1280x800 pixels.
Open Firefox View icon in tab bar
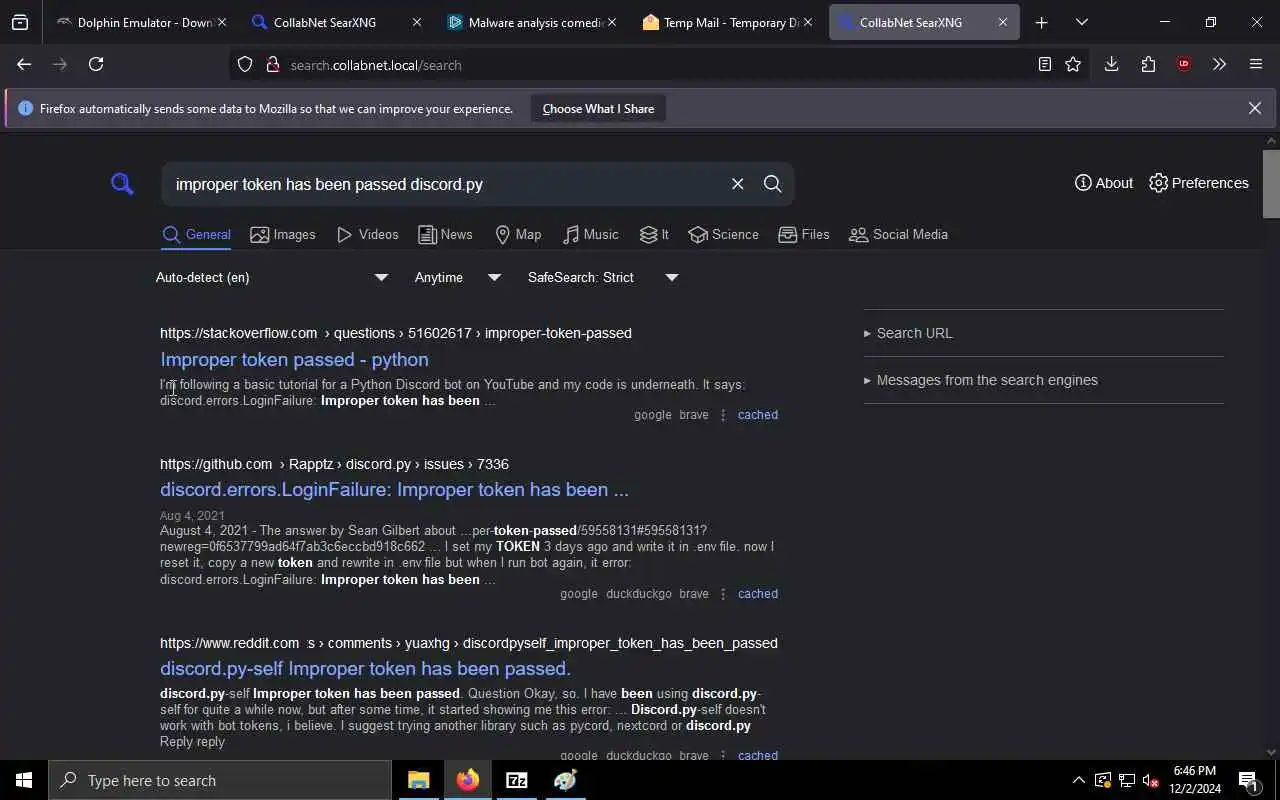pyautogui.click(x=20, y=22)
